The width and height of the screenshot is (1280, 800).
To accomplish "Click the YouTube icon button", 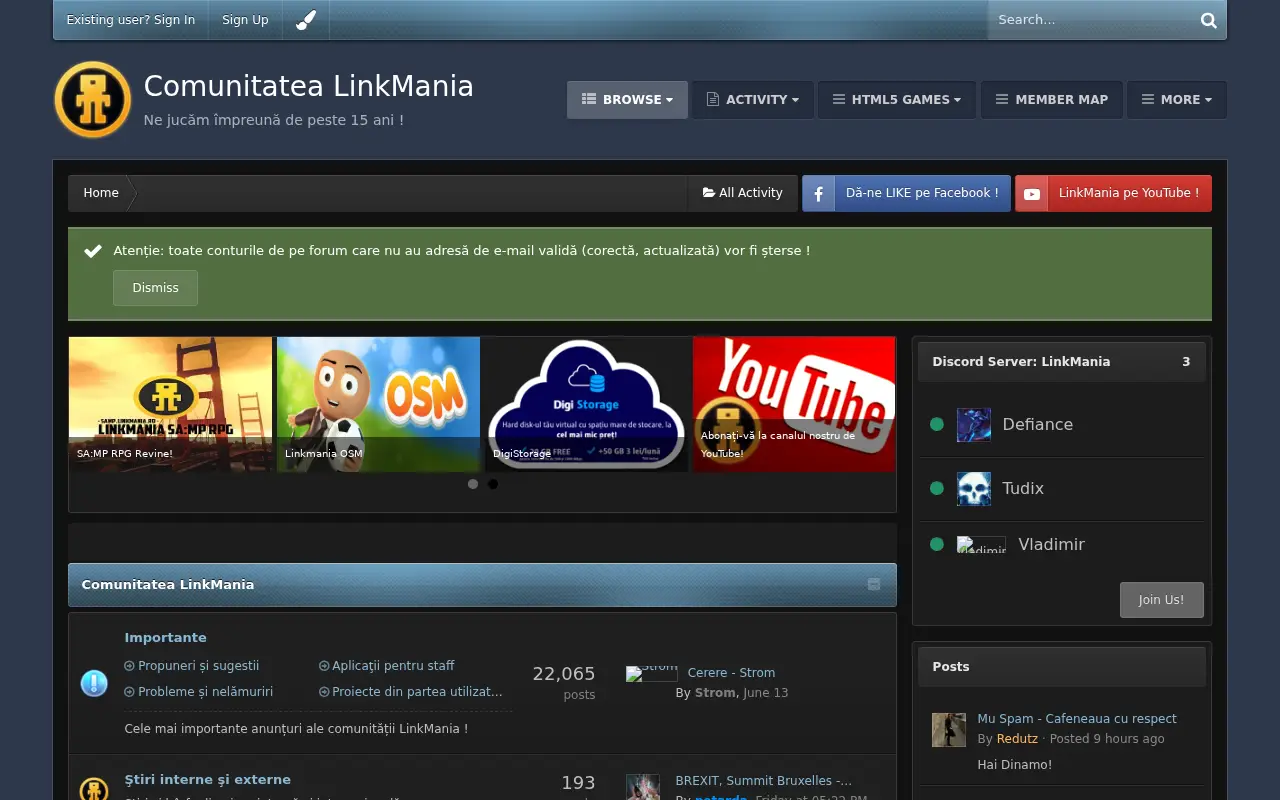I will [x=1031, y=193].
